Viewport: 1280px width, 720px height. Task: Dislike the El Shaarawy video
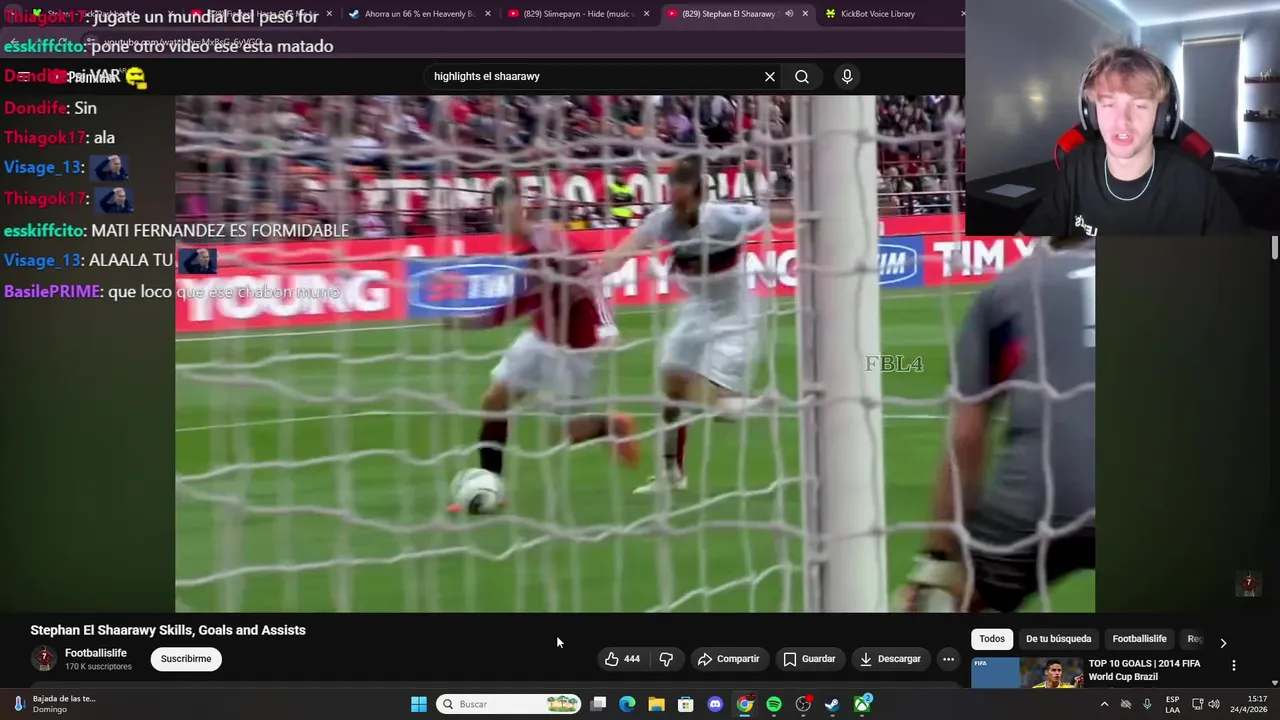click(x=666, y=659)
